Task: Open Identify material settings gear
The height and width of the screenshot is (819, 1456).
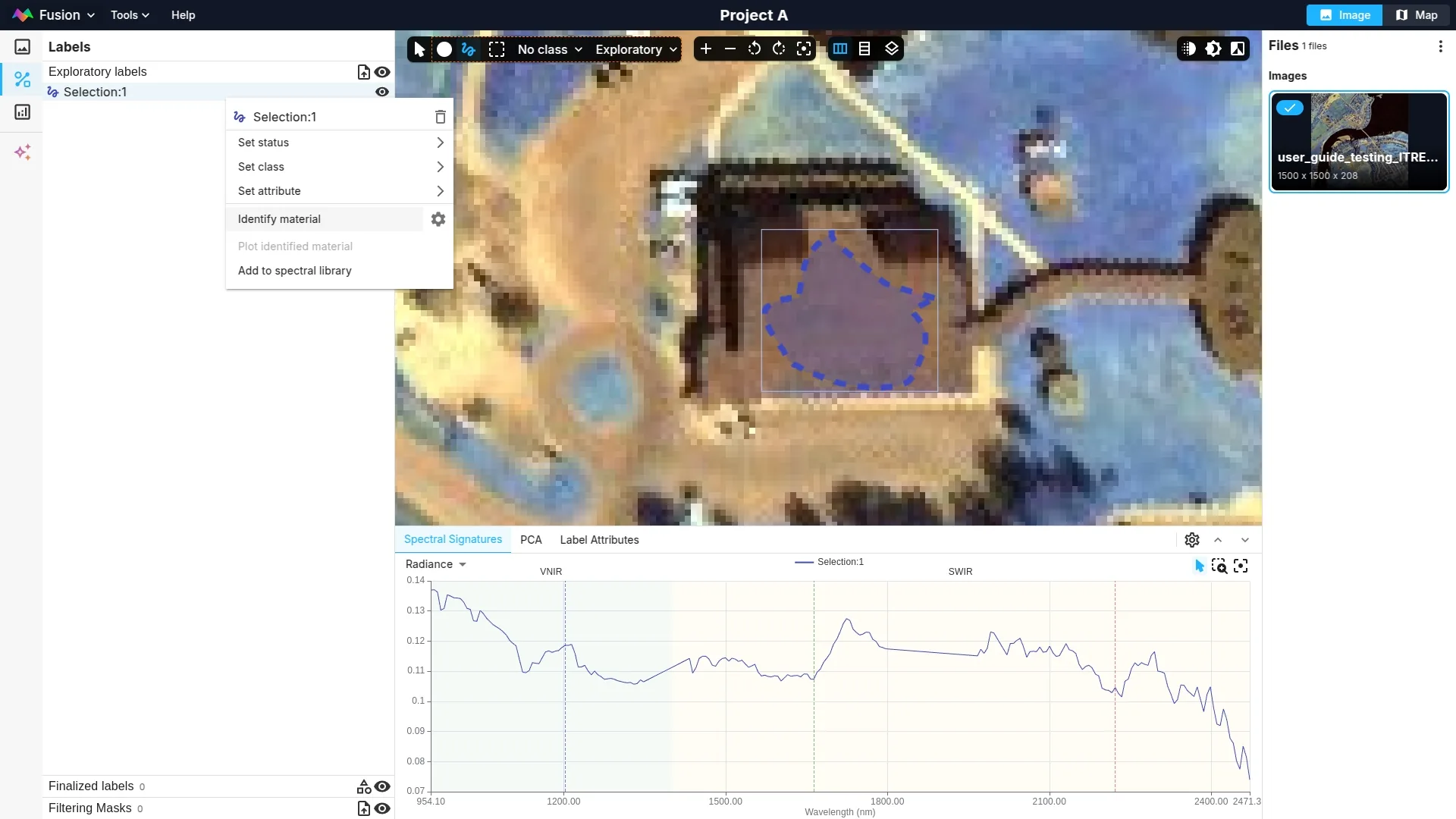Action: coord(438,219)
